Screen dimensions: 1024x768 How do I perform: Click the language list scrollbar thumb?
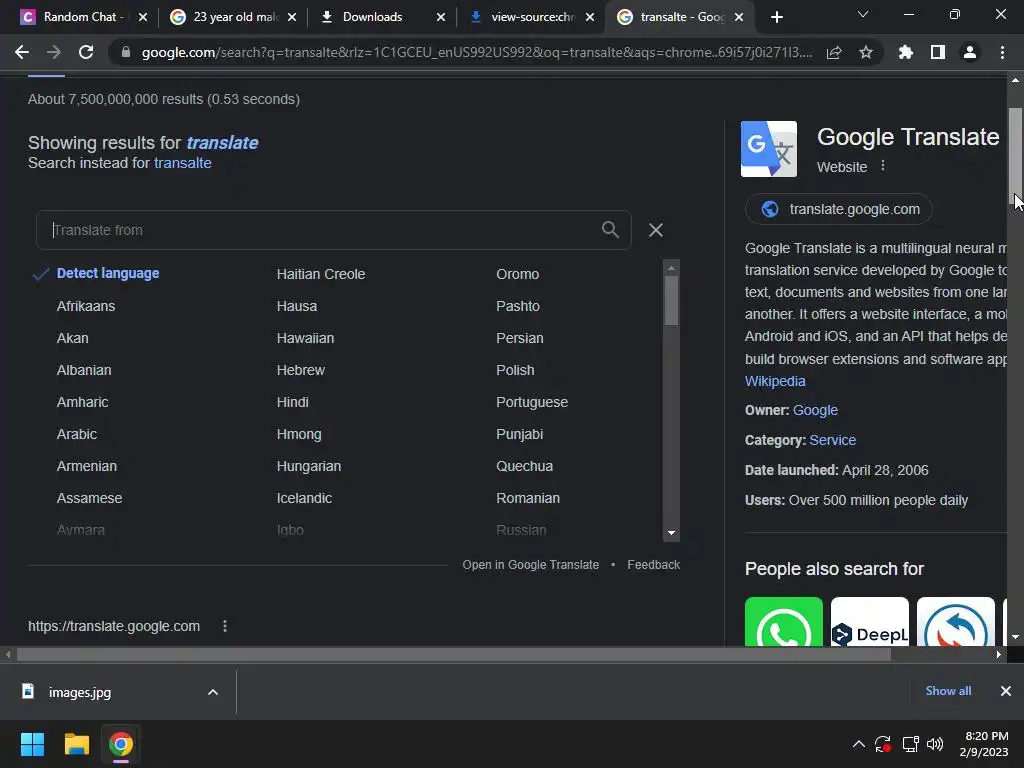pyautogui.click(x=671, y=300)
